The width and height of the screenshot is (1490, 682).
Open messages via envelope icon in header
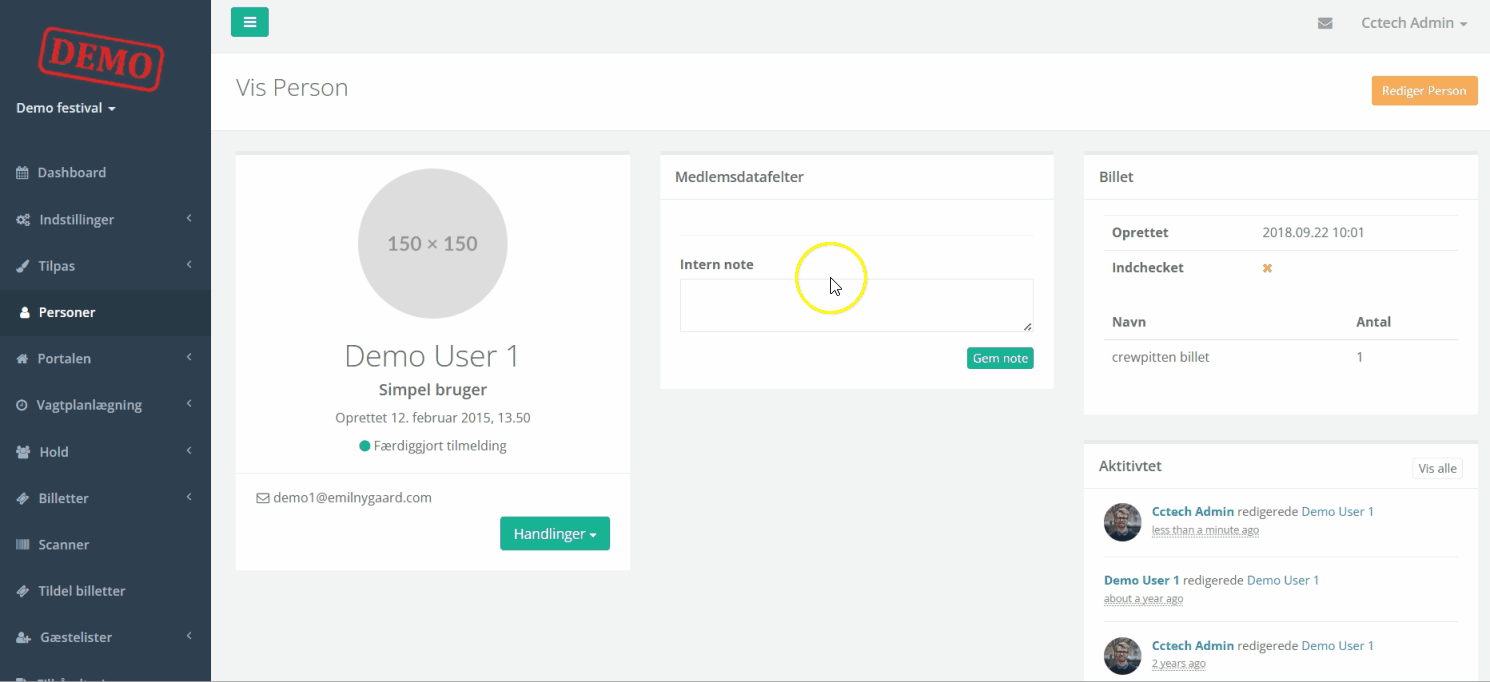point(1325,23)
